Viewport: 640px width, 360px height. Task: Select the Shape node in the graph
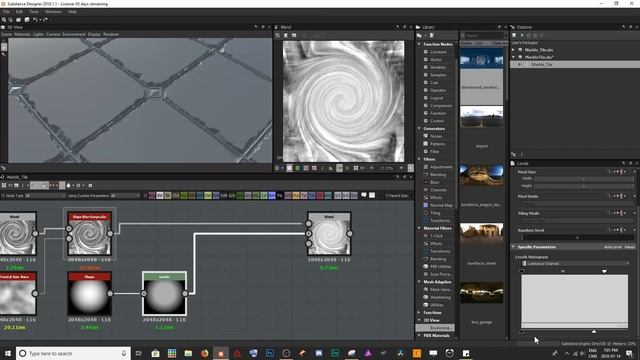(89, 293)
